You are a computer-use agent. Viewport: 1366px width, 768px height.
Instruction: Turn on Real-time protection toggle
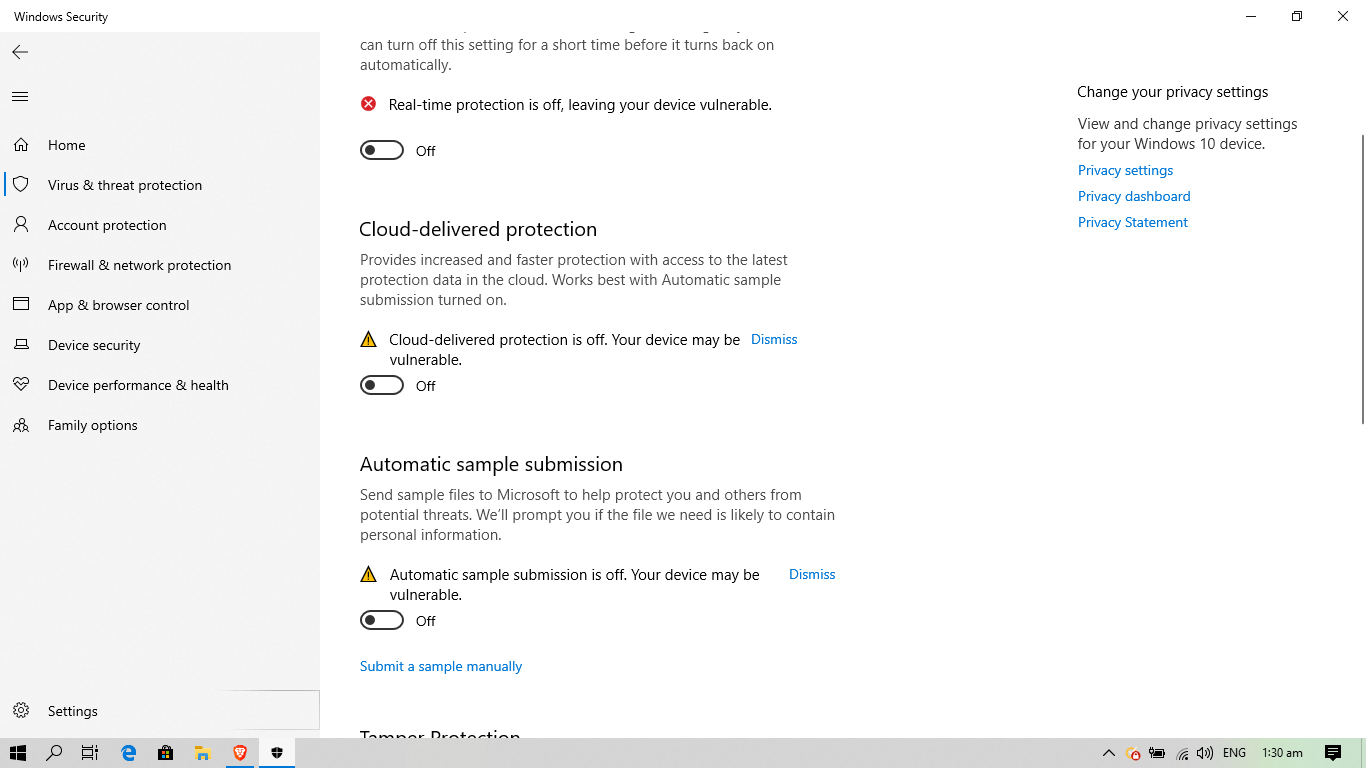click(x=382, y=150)
